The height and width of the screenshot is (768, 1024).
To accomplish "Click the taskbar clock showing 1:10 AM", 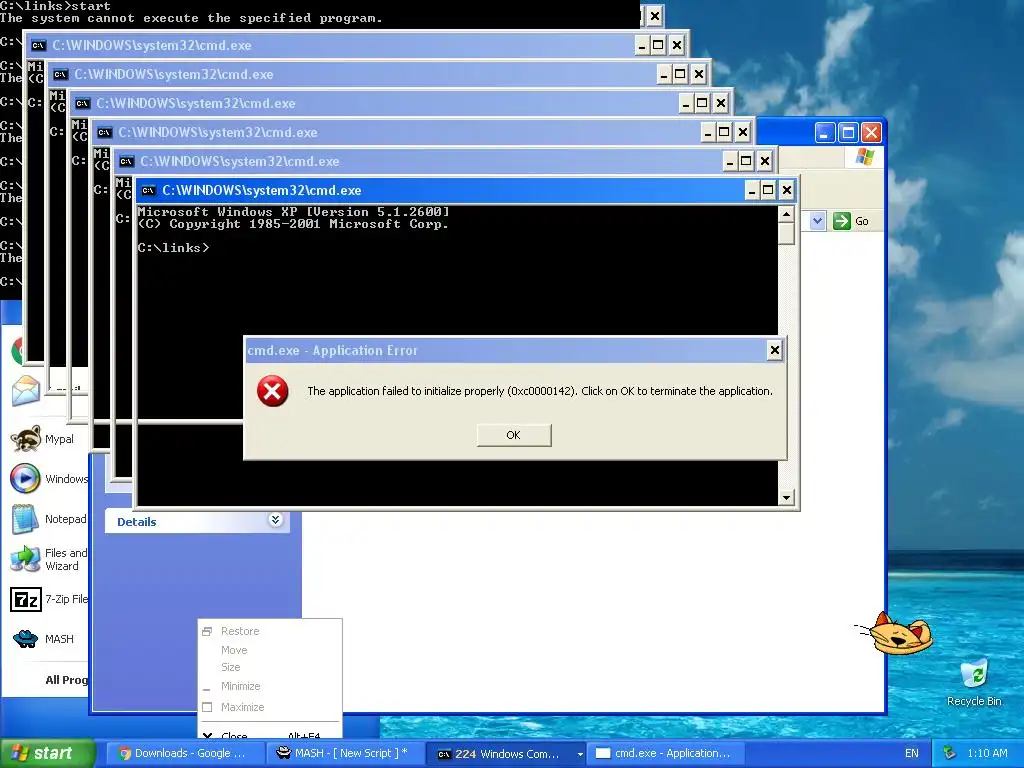I will pos(987,753).
